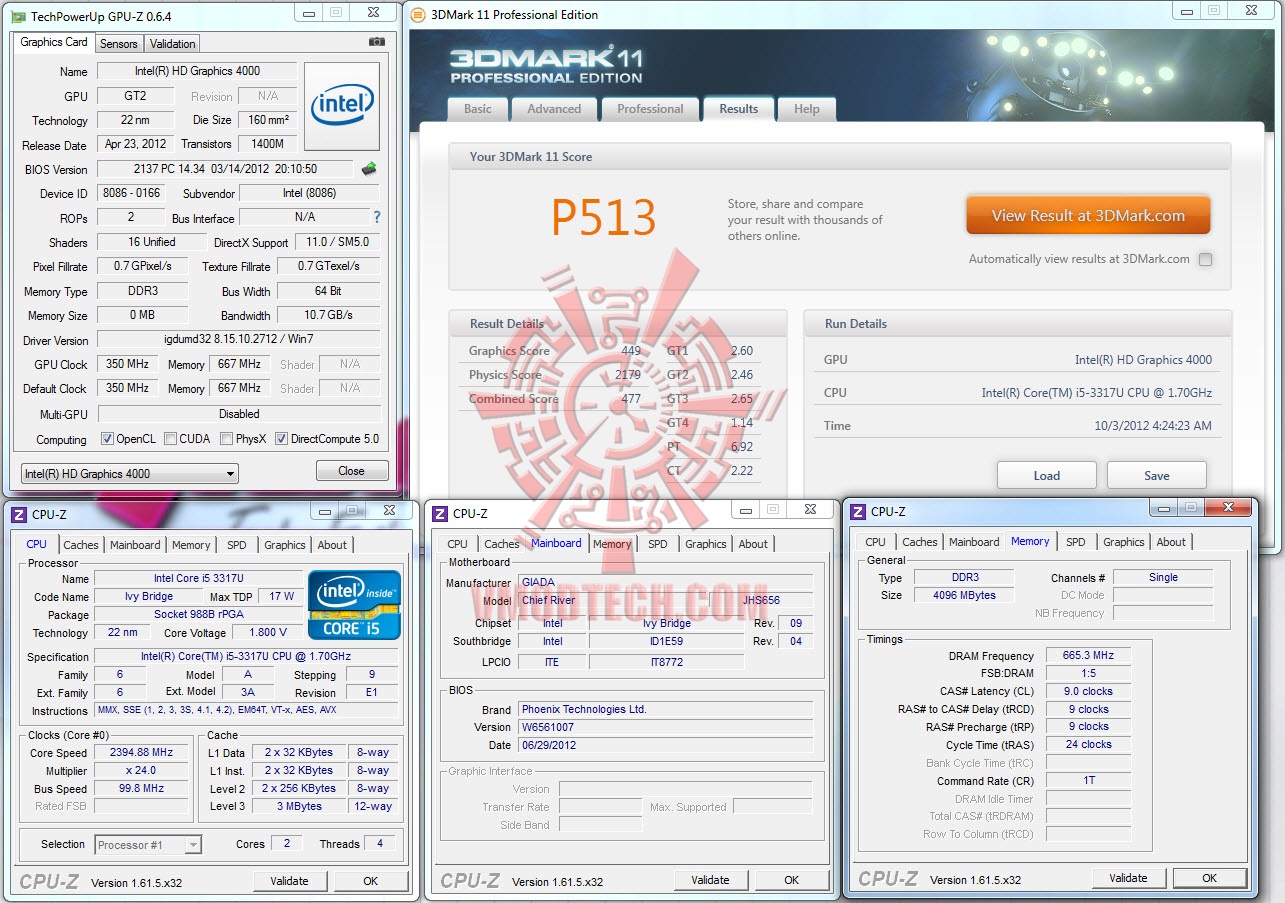Click the DRAM Frequency value 665.3 MHz
This screenshot has height=903, width=1285.
(x=1088, y=656)
